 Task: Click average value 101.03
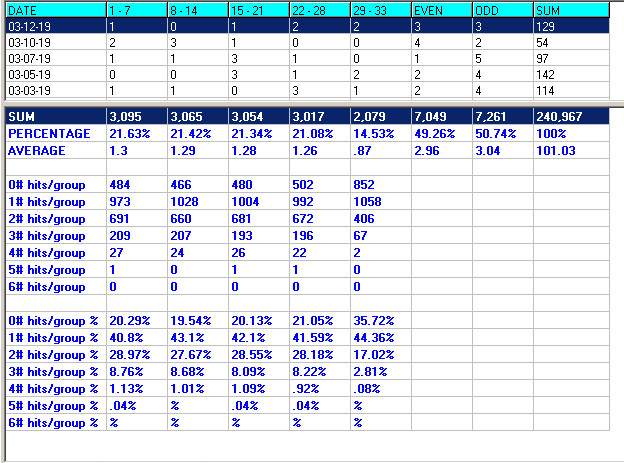point(556,151)
